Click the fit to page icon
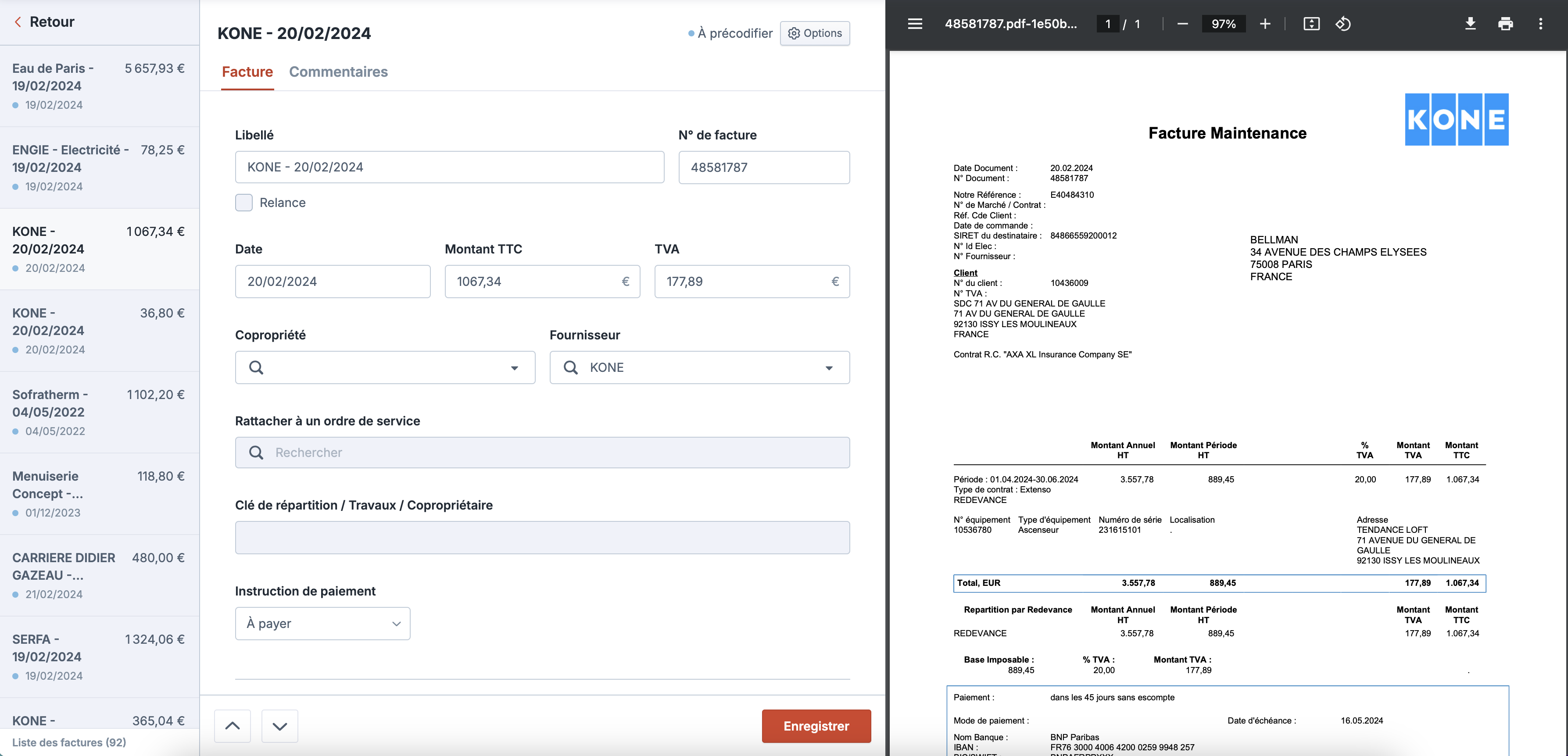The image size is (1568, 756). click(1311, 24)
